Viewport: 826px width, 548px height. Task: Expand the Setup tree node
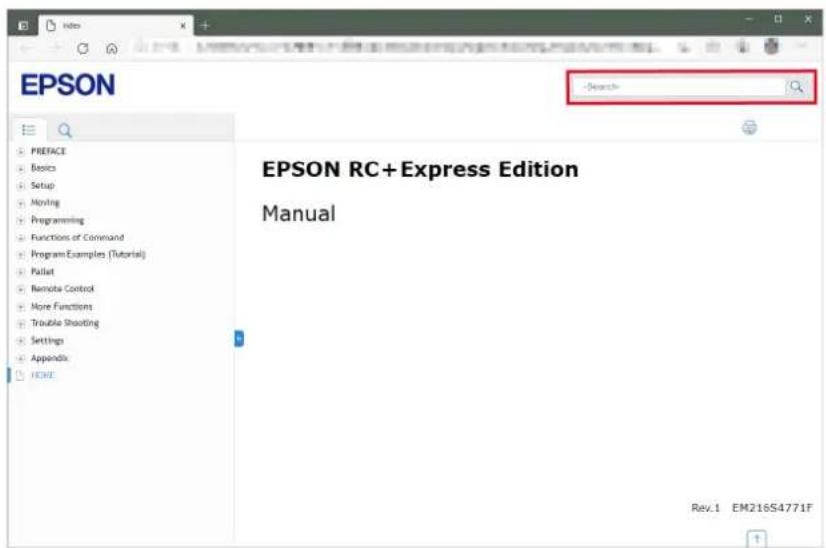[x=21, y=186]
